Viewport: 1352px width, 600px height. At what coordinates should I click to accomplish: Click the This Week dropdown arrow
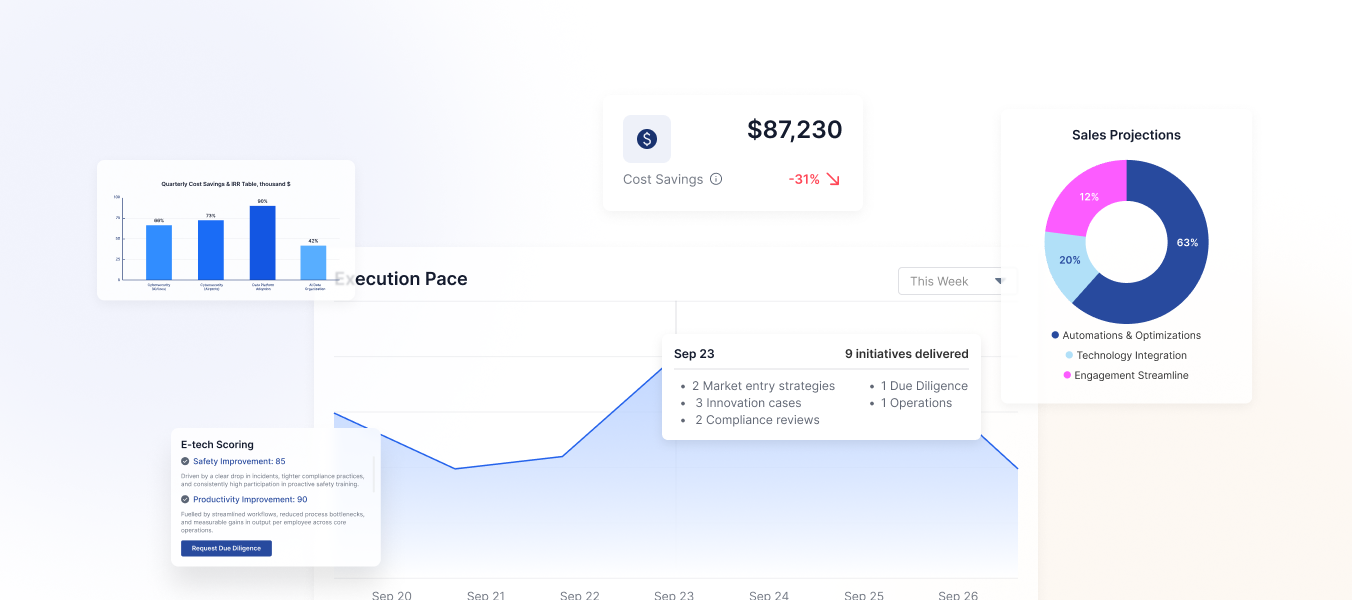click(998, 281)
